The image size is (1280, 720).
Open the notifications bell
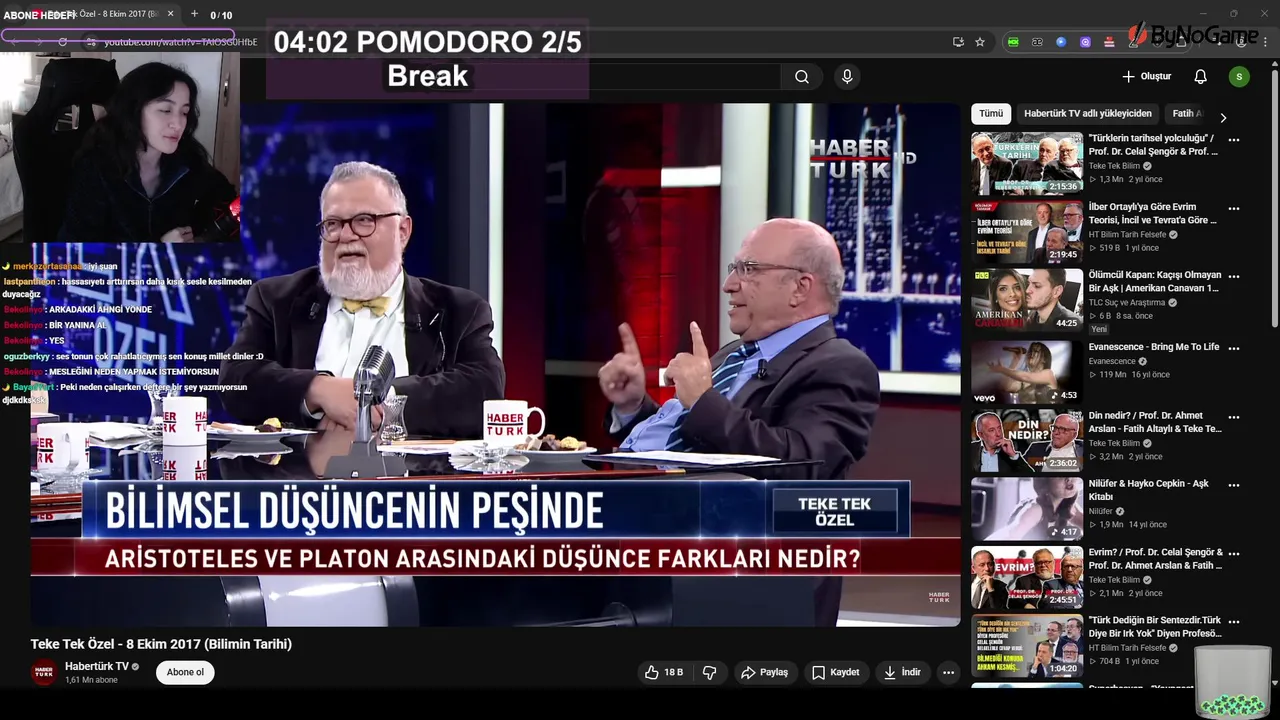(x=1200, y=77)
